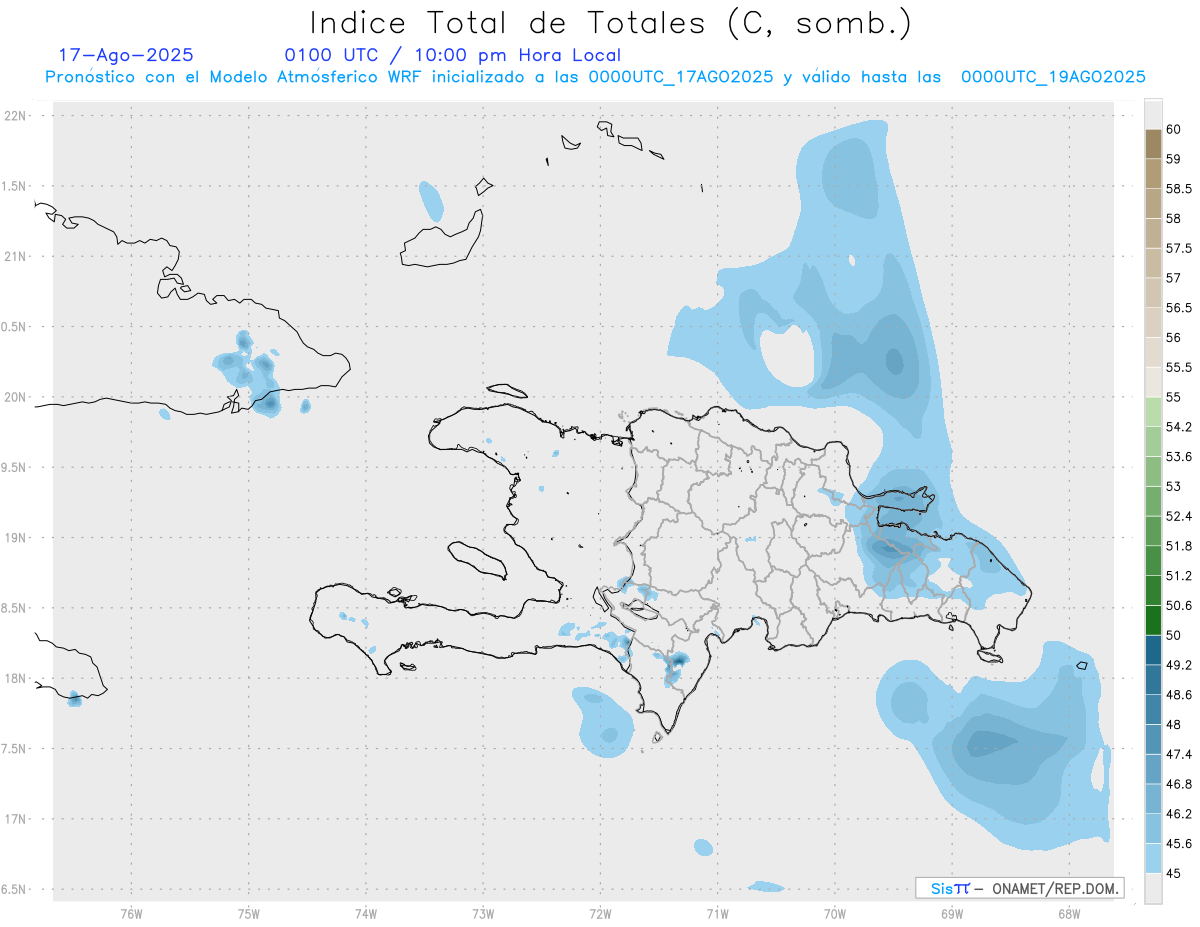The image size is (1200, 927).
Task: Click the colorbar label '49.2'
Action: 1179,665
